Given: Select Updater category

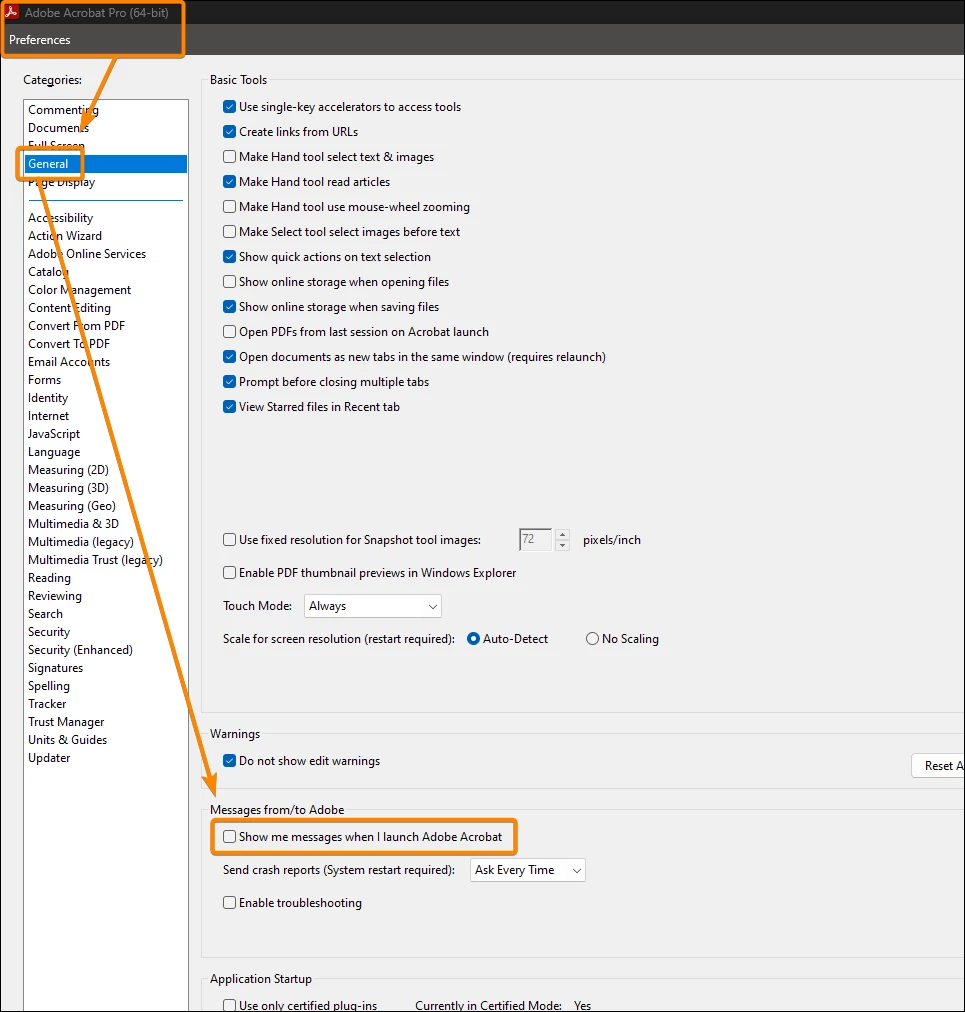Looking at the screenshot, I should (x=48, y=758).
